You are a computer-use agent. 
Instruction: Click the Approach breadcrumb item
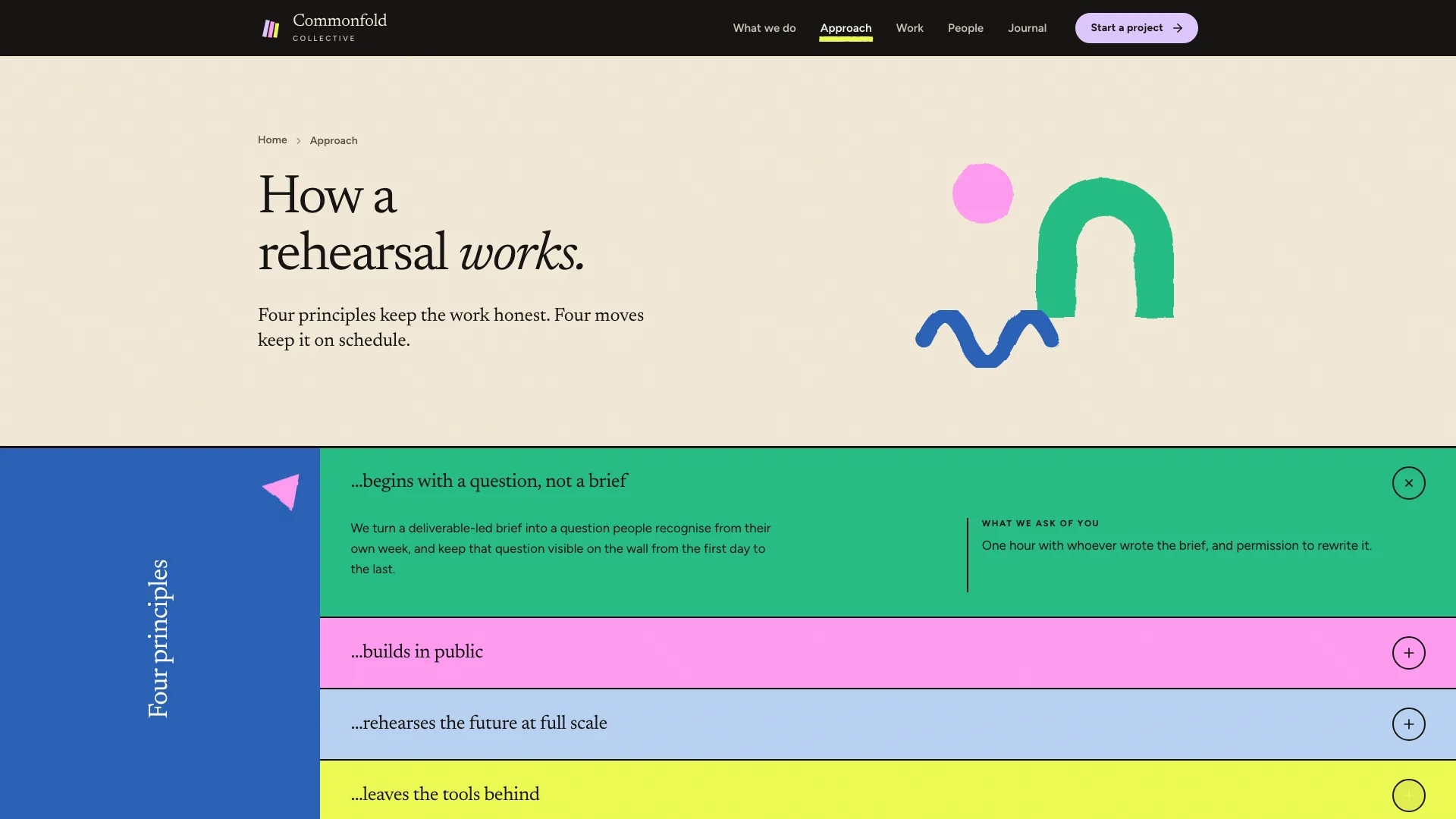coord(334,140)
